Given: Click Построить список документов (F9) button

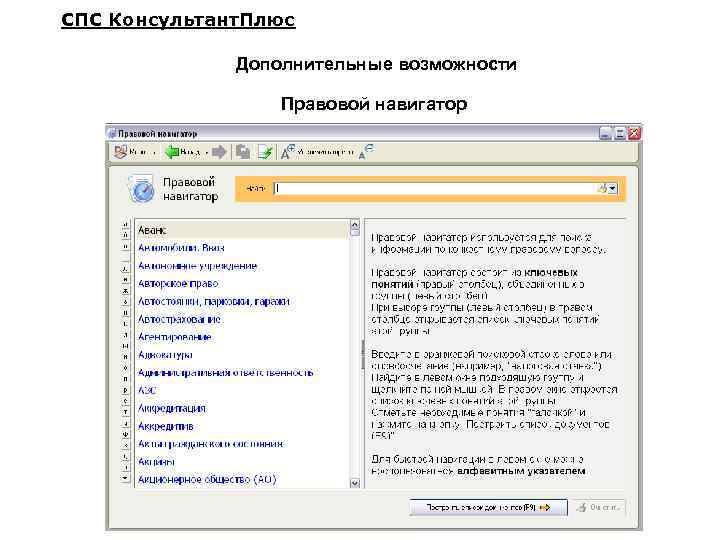Looking at the screenshot, I should click(488, 507).
